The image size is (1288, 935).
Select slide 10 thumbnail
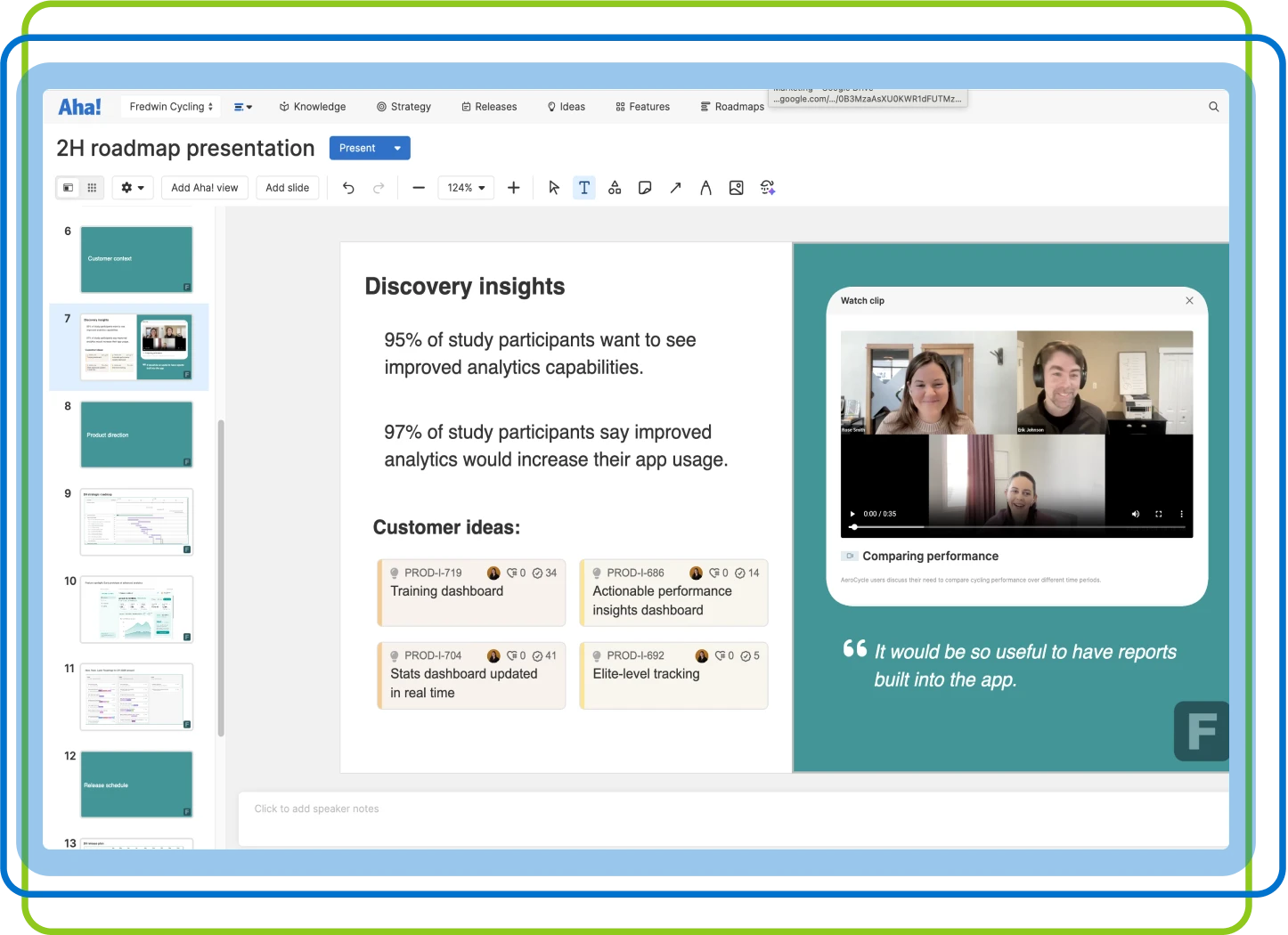[136, 609]
